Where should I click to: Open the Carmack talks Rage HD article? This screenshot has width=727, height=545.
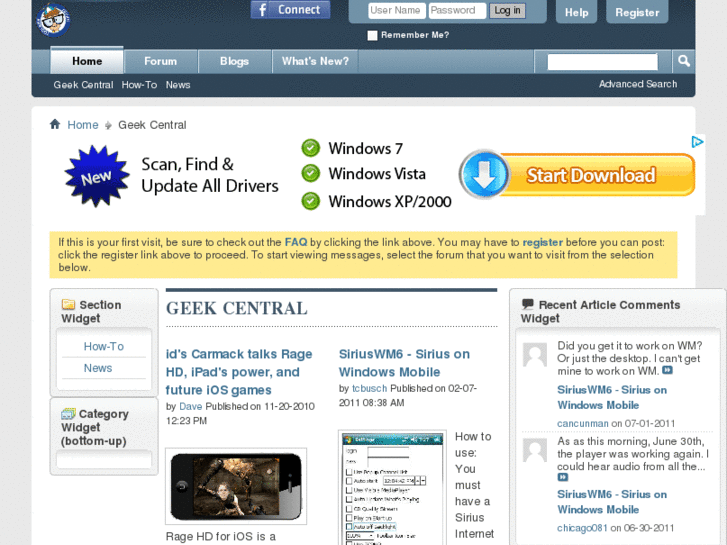click(239, 372)
